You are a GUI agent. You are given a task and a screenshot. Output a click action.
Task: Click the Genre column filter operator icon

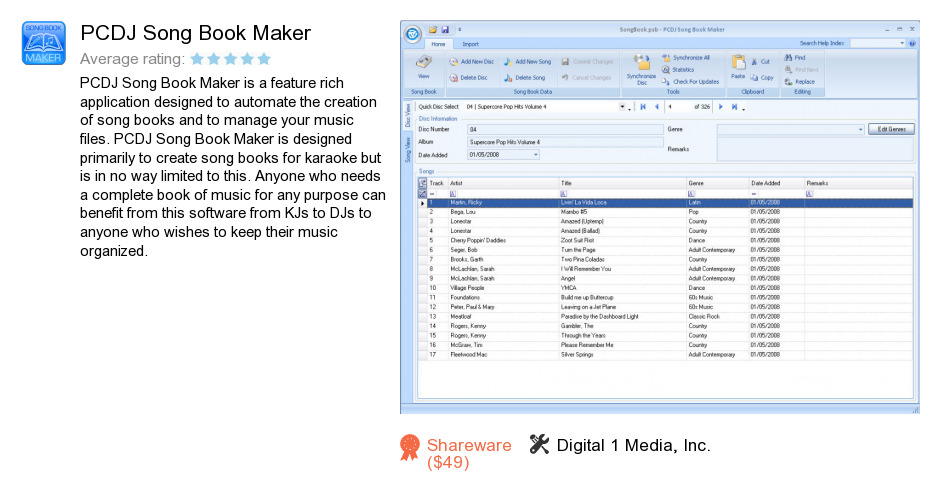(691, 194)
